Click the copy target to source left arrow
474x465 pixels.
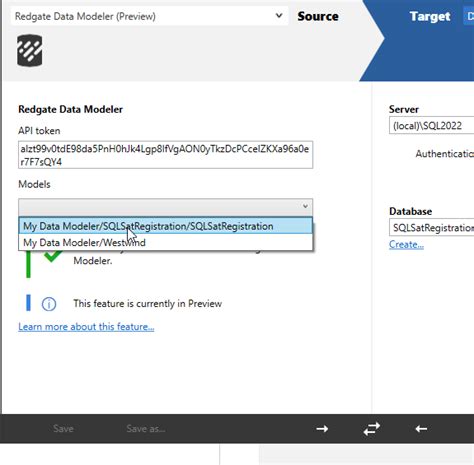pos(421,429)
